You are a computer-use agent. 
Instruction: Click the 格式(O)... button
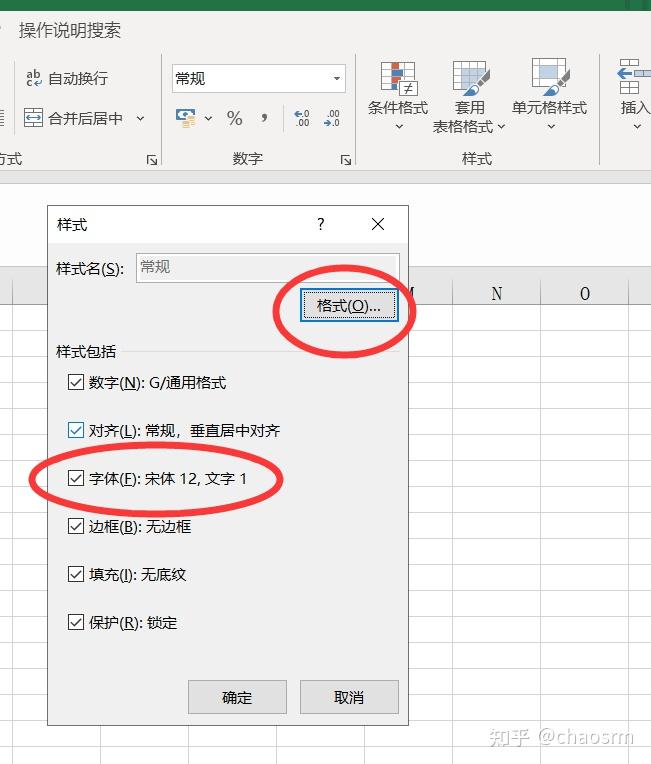coord(349,306)
